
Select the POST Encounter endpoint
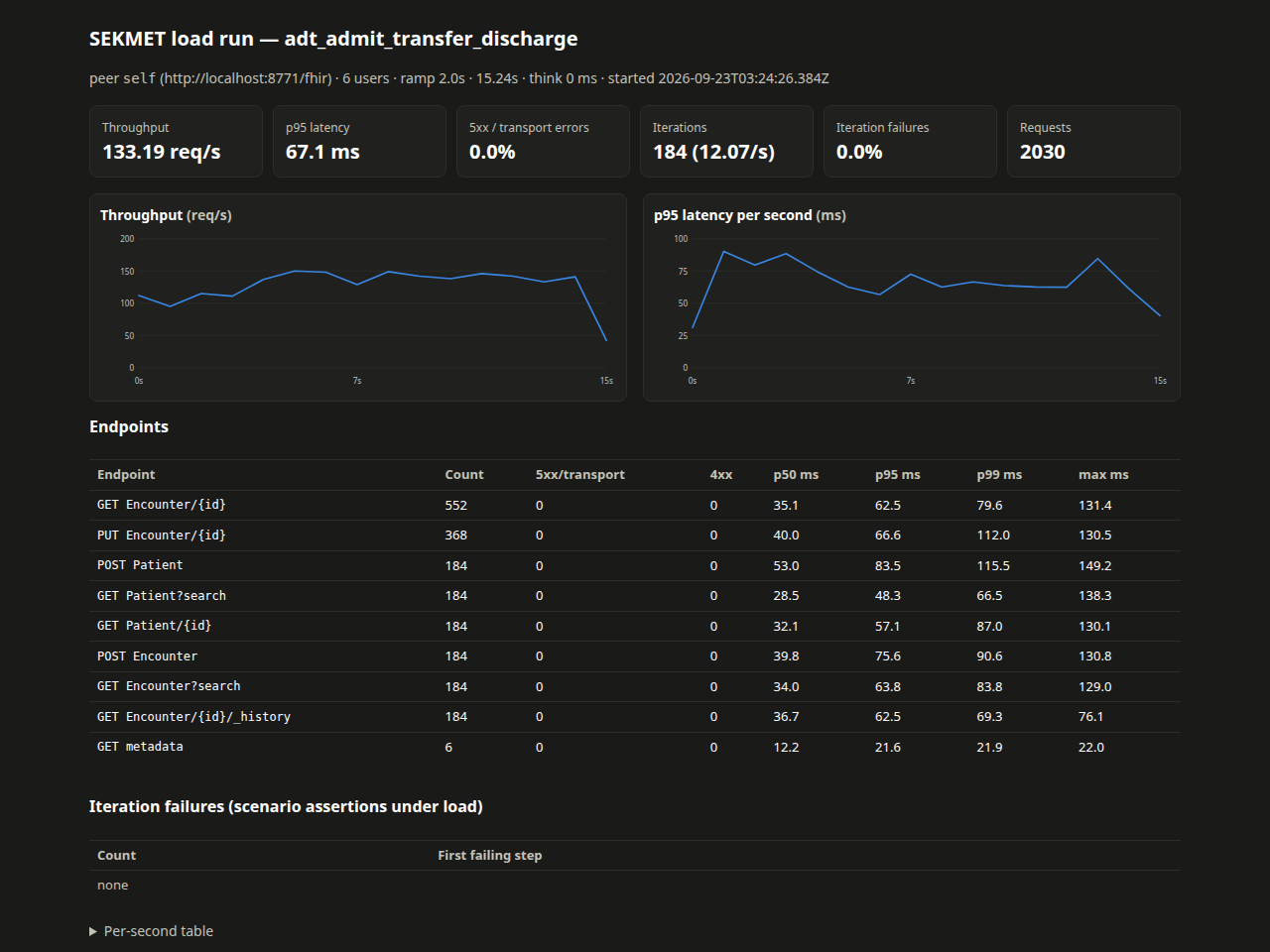point(148,656)
